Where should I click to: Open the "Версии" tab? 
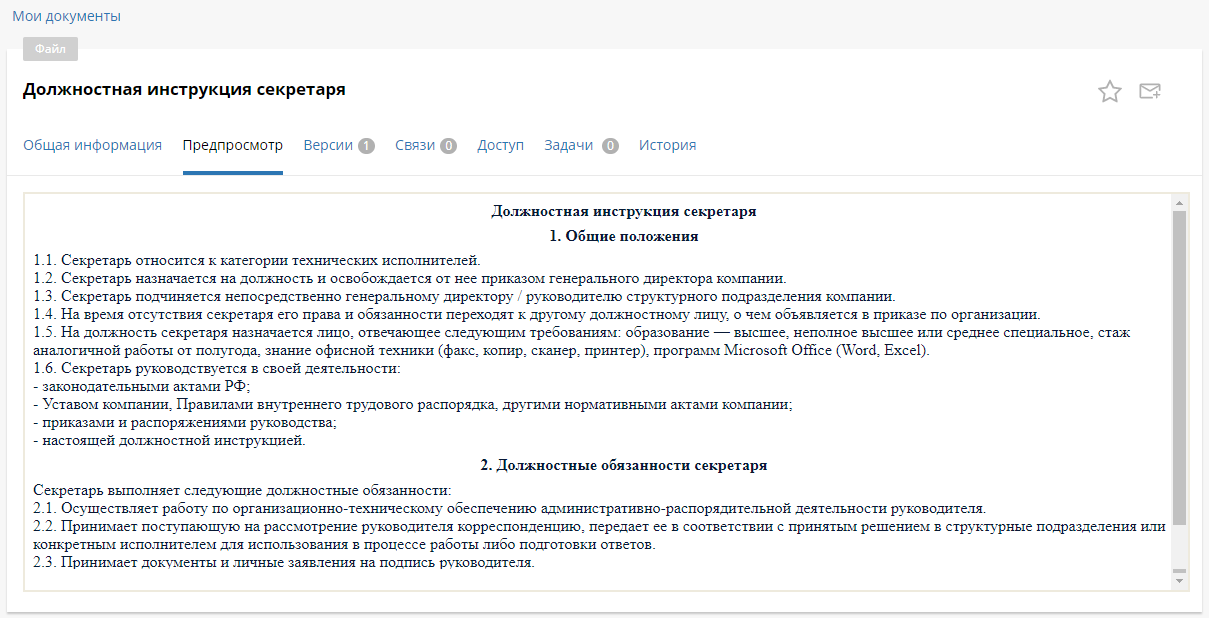point(330,144)
